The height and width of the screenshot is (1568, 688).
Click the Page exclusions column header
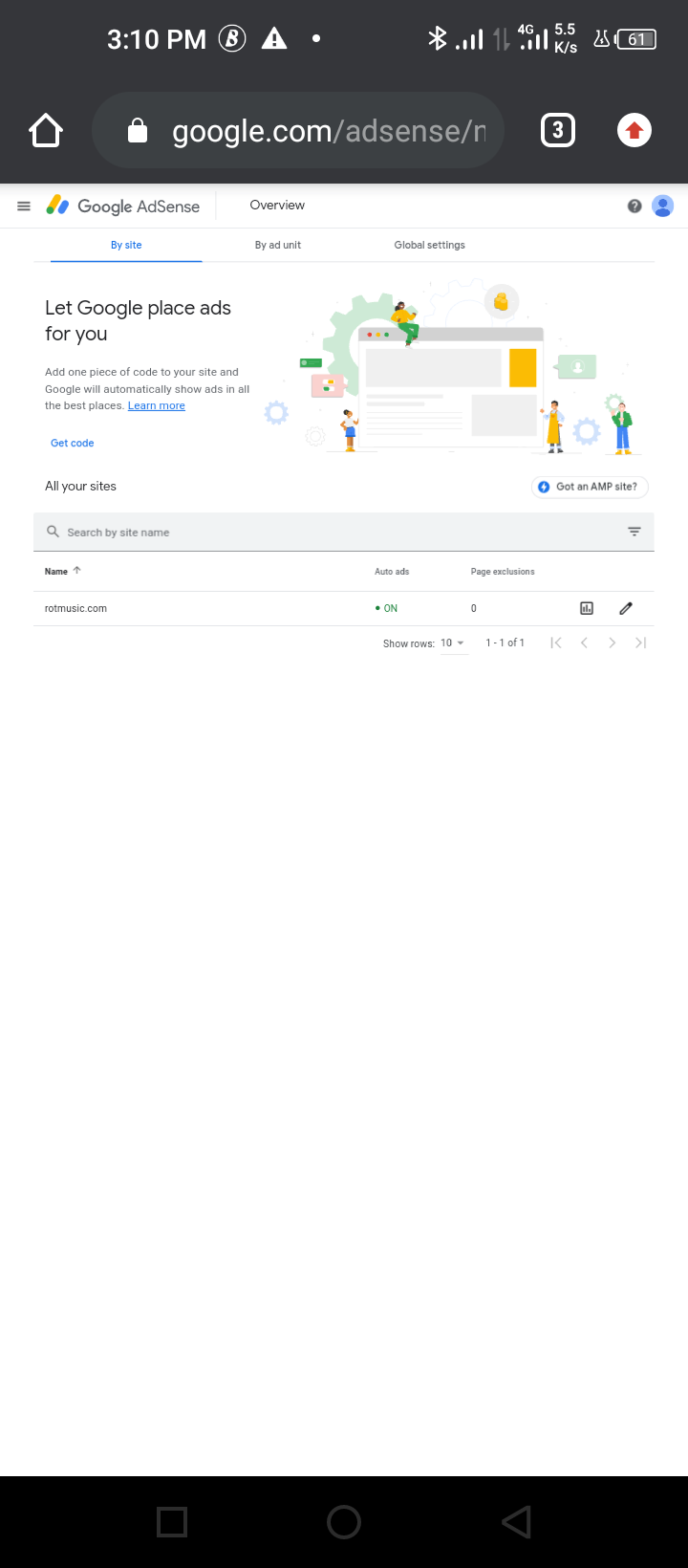(503, 572)
